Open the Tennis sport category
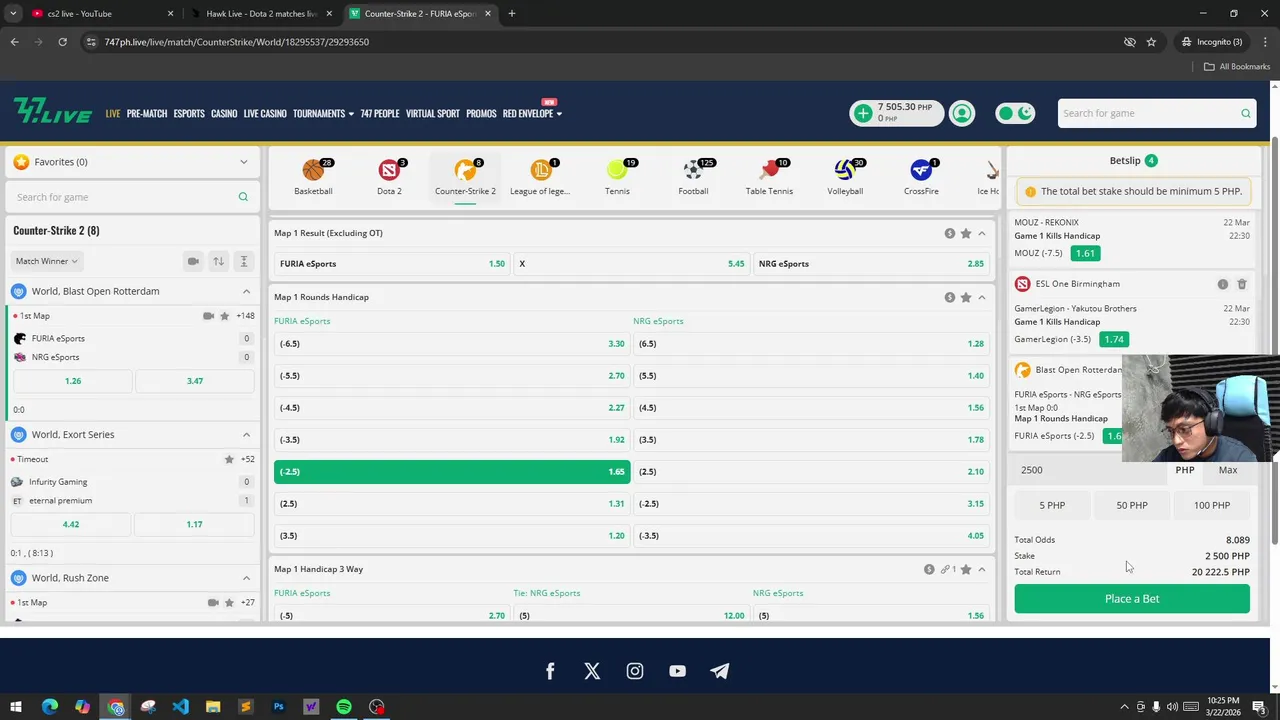 point(617,177)
